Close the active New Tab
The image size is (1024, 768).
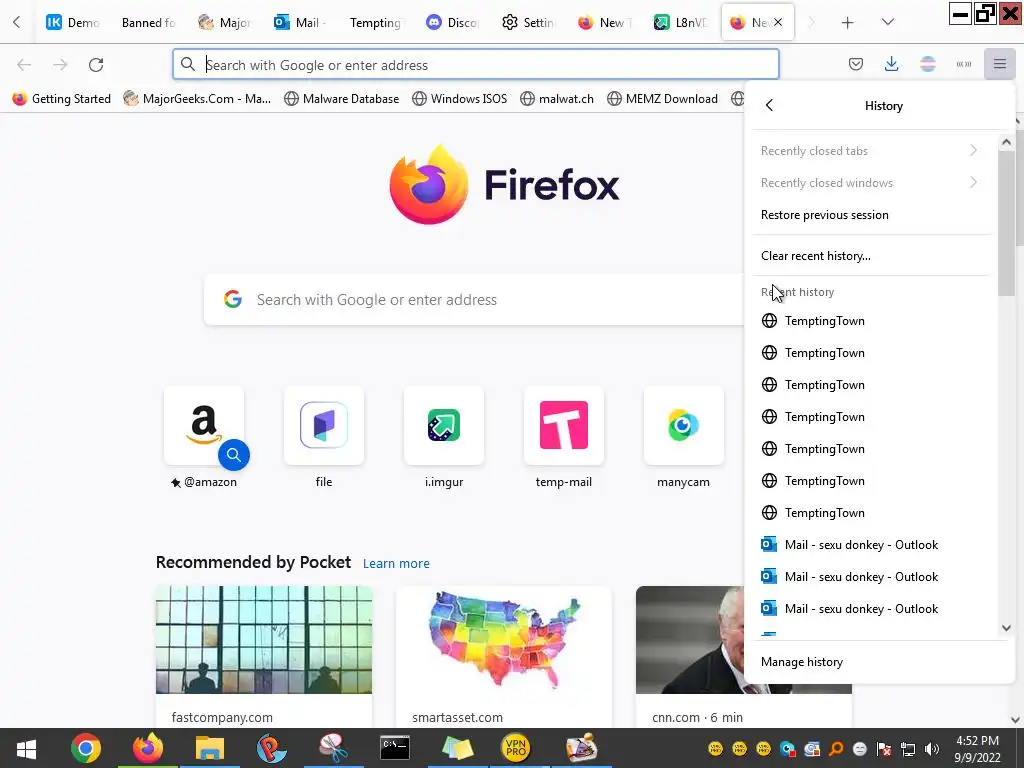pos(778,22)
